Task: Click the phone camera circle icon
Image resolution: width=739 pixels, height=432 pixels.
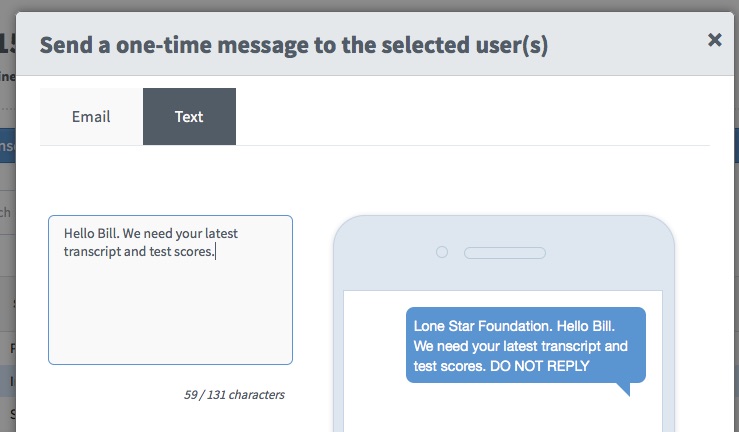Action: [x=442, y=252]
